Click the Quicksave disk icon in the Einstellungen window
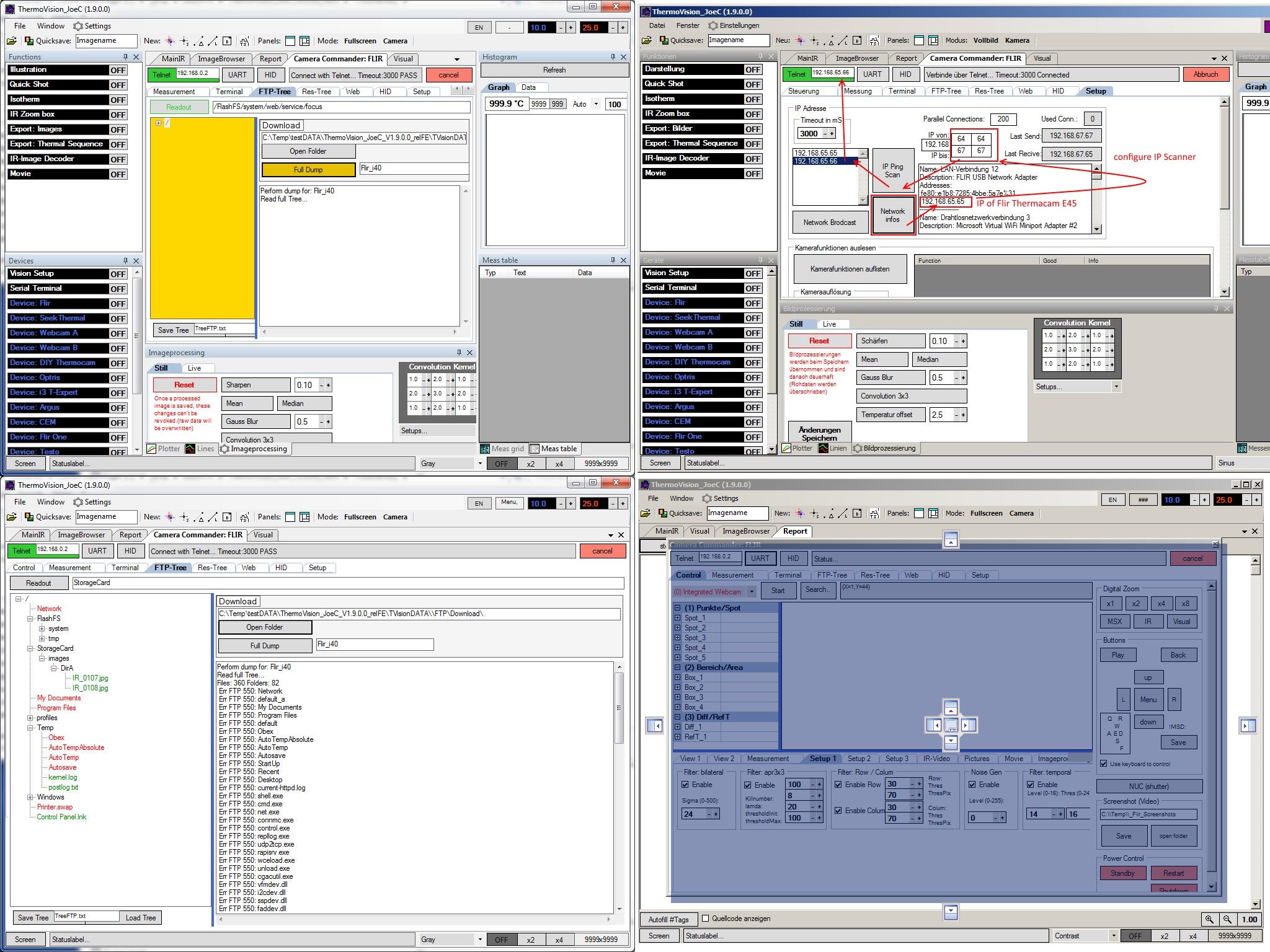This screenshot has height=952, width=1270. 664,40
